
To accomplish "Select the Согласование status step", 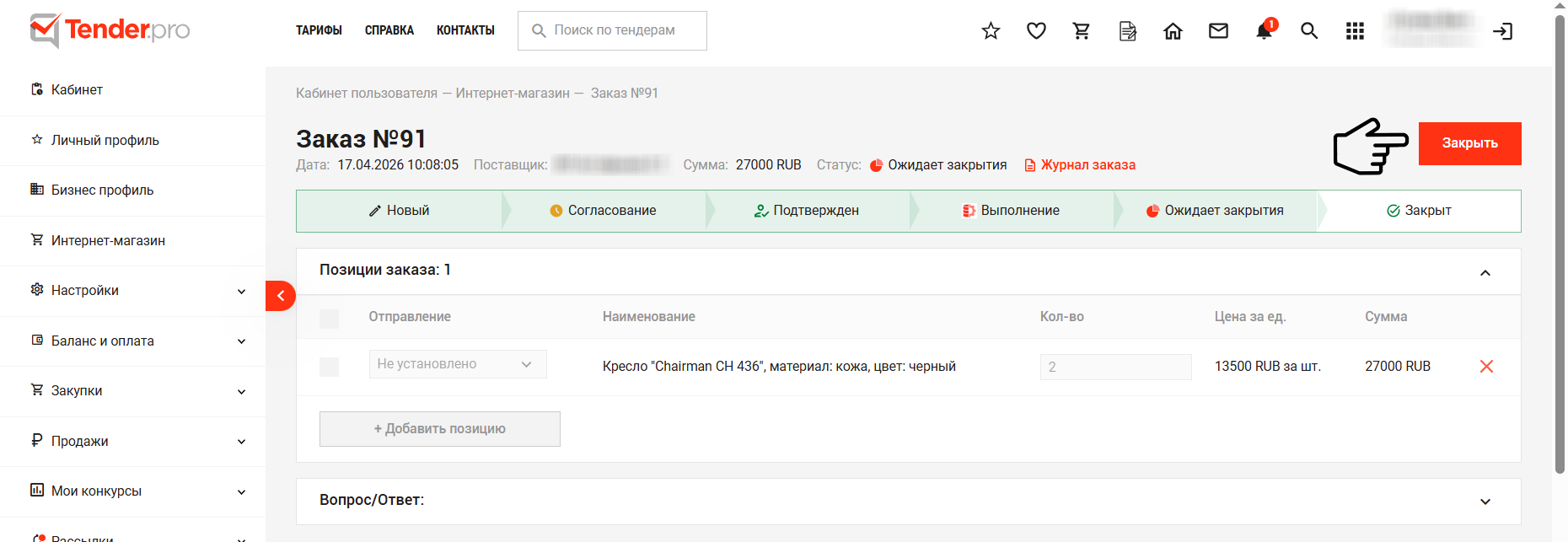I will click(x=603, y=211).
